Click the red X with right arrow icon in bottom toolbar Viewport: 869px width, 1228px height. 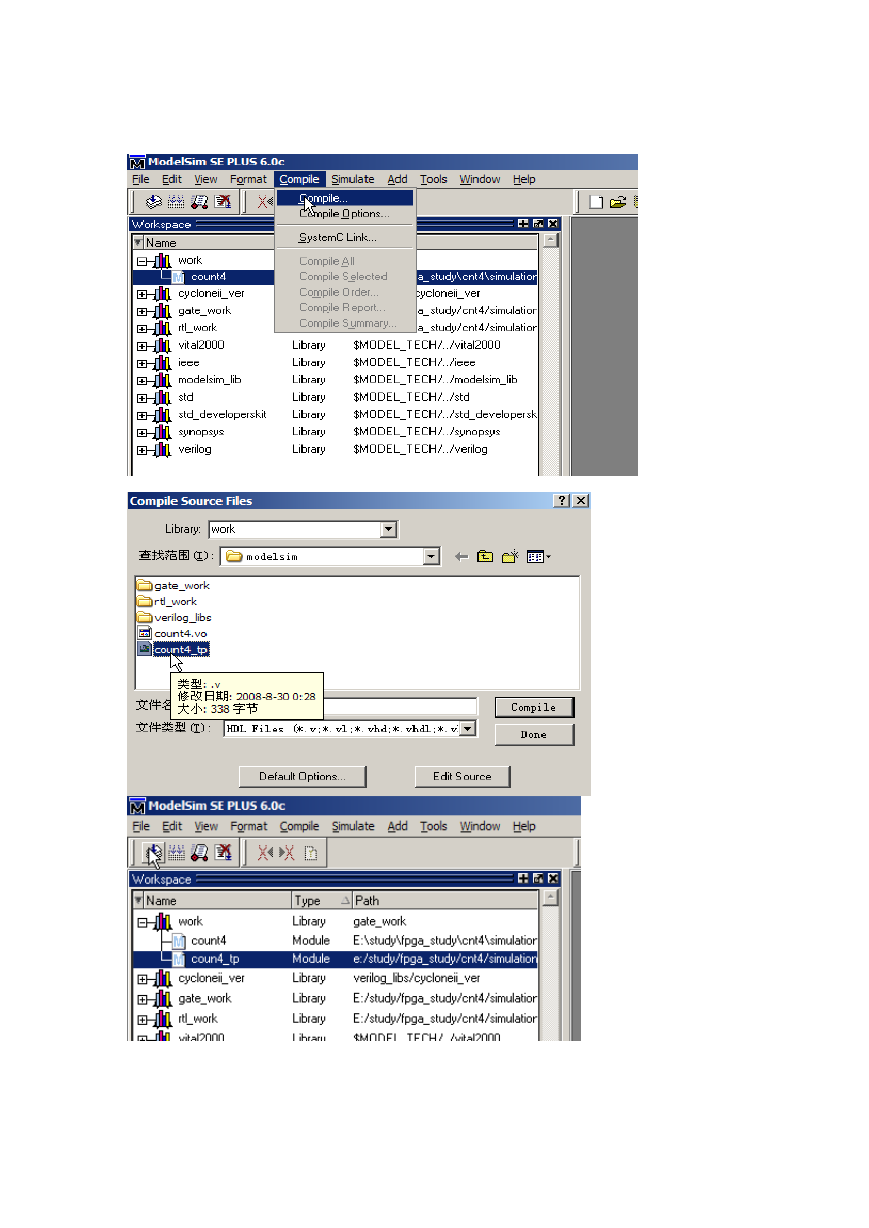click(x=287, y=853)
